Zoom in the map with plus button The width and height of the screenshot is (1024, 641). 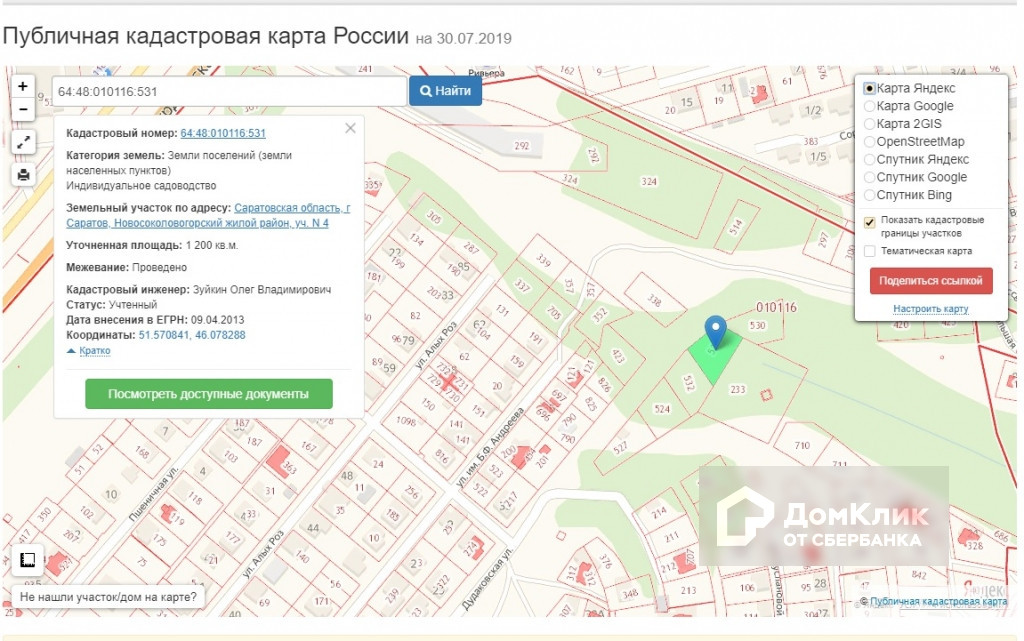click(x=23, y=86)
